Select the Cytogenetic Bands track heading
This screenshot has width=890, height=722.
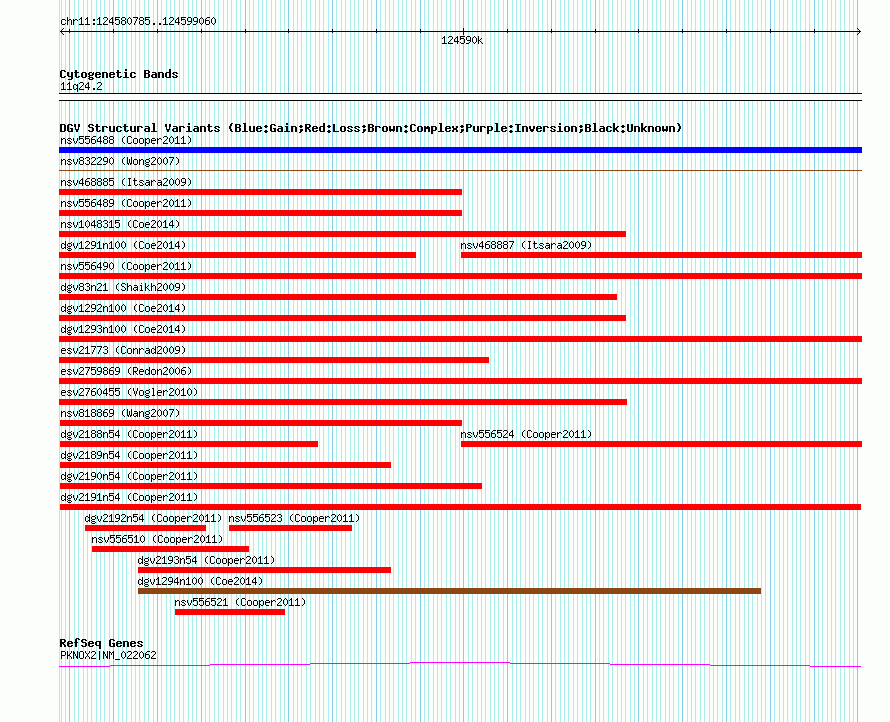(119, 74)
